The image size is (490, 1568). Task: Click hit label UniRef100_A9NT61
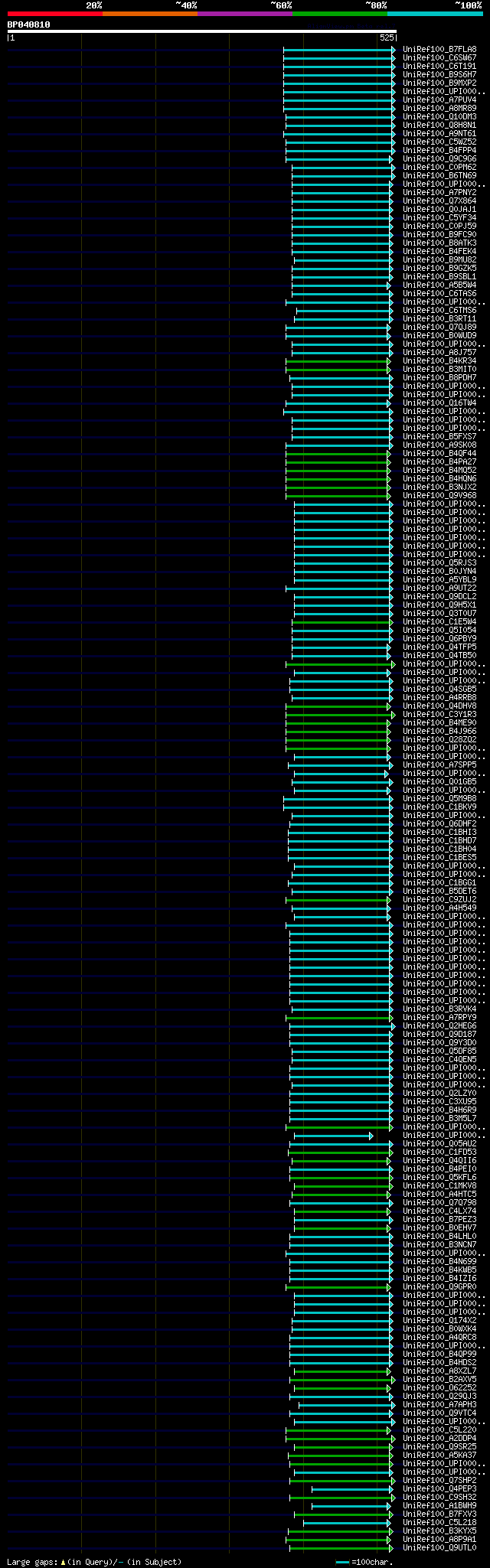[439, 133]
